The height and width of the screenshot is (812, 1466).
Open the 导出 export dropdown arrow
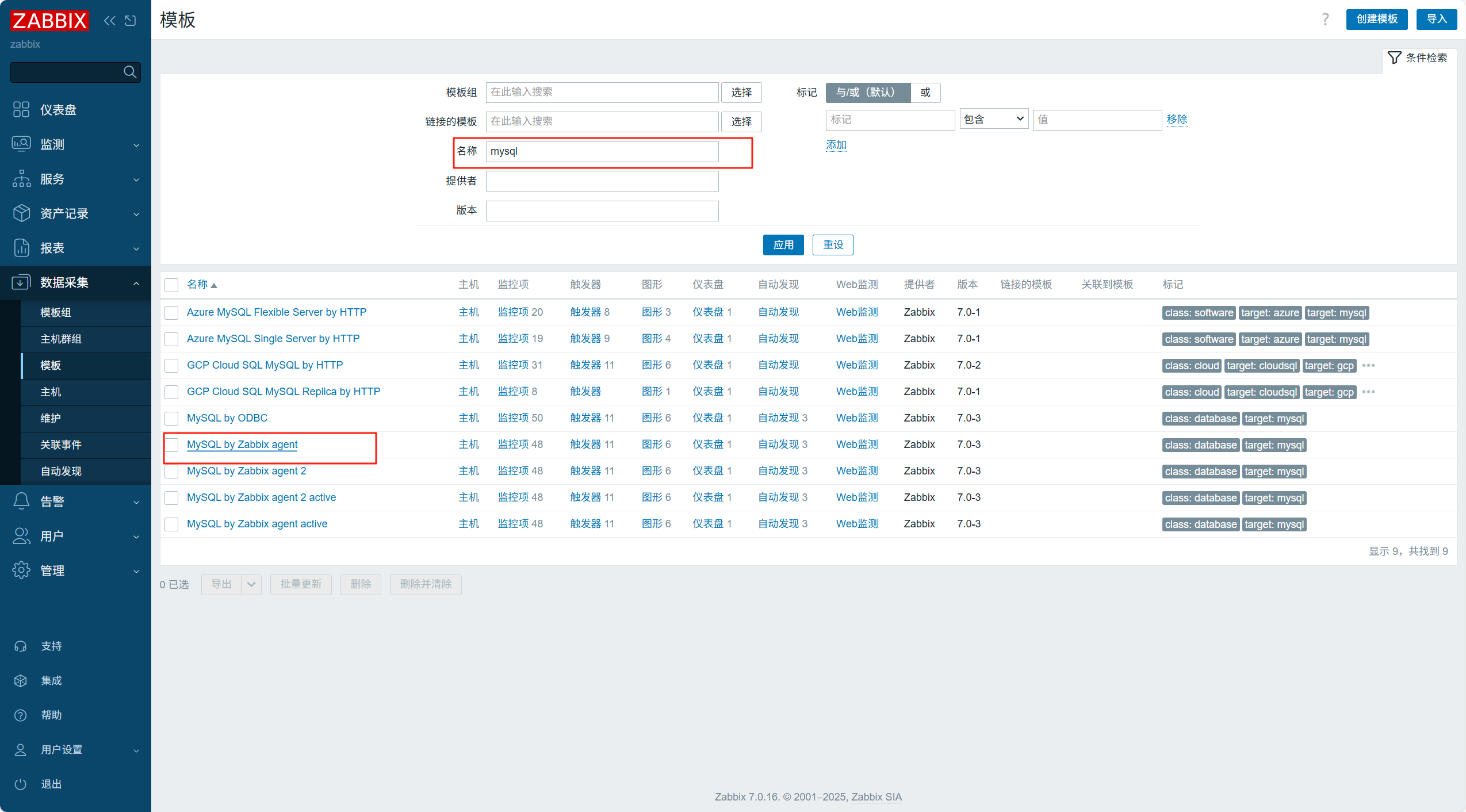click(251, 584)
